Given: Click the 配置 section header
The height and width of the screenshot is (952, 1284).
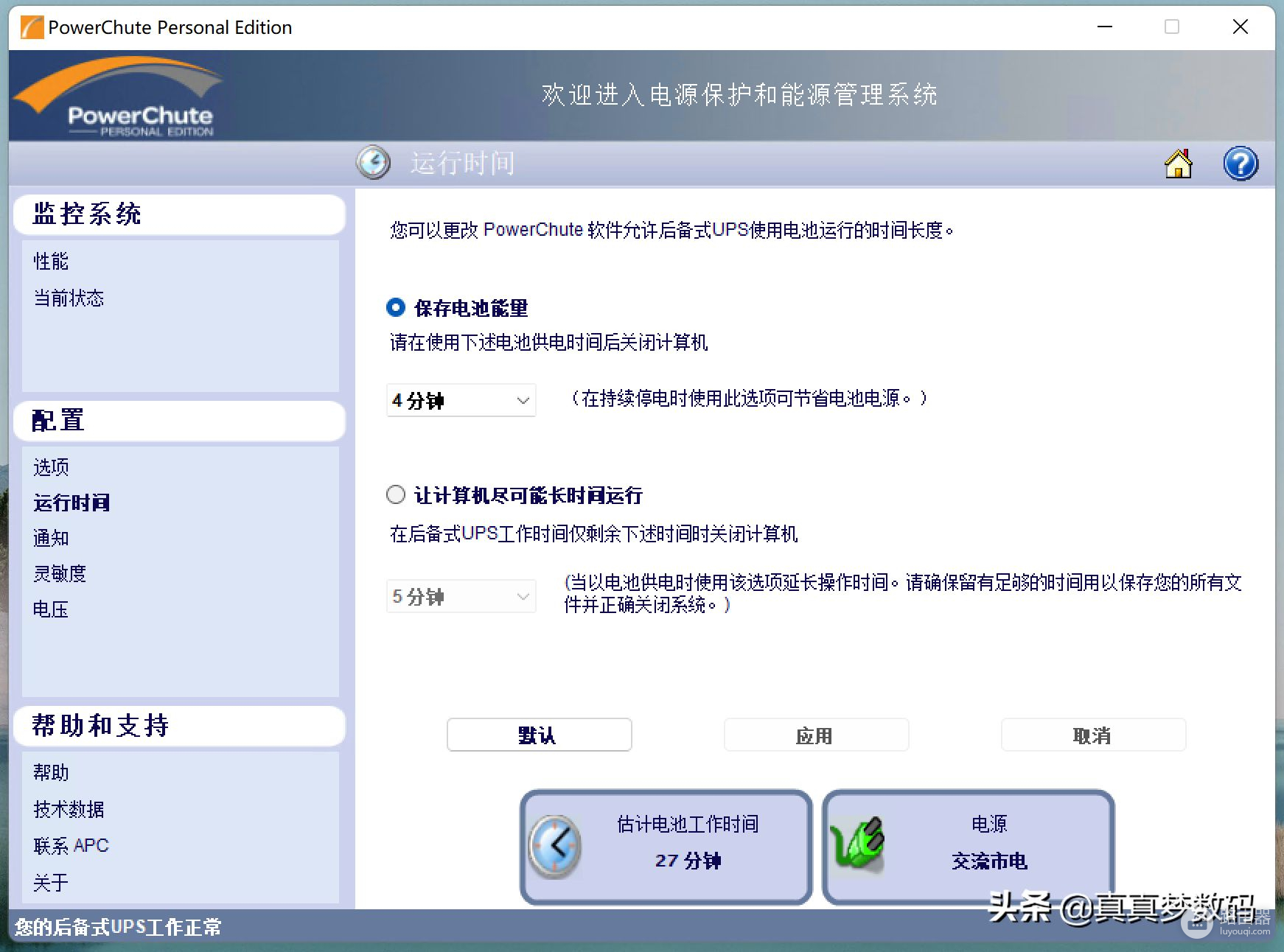Looking at the screenshot, I should coord(179,421).
